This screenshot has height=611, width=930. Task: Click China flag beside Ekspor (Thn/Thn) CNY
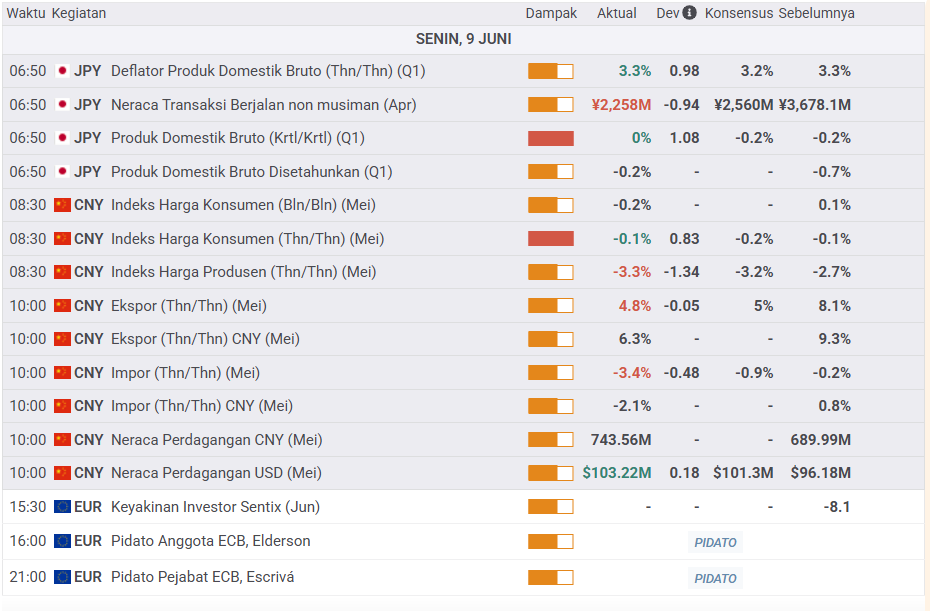click(x=62, y=339)
